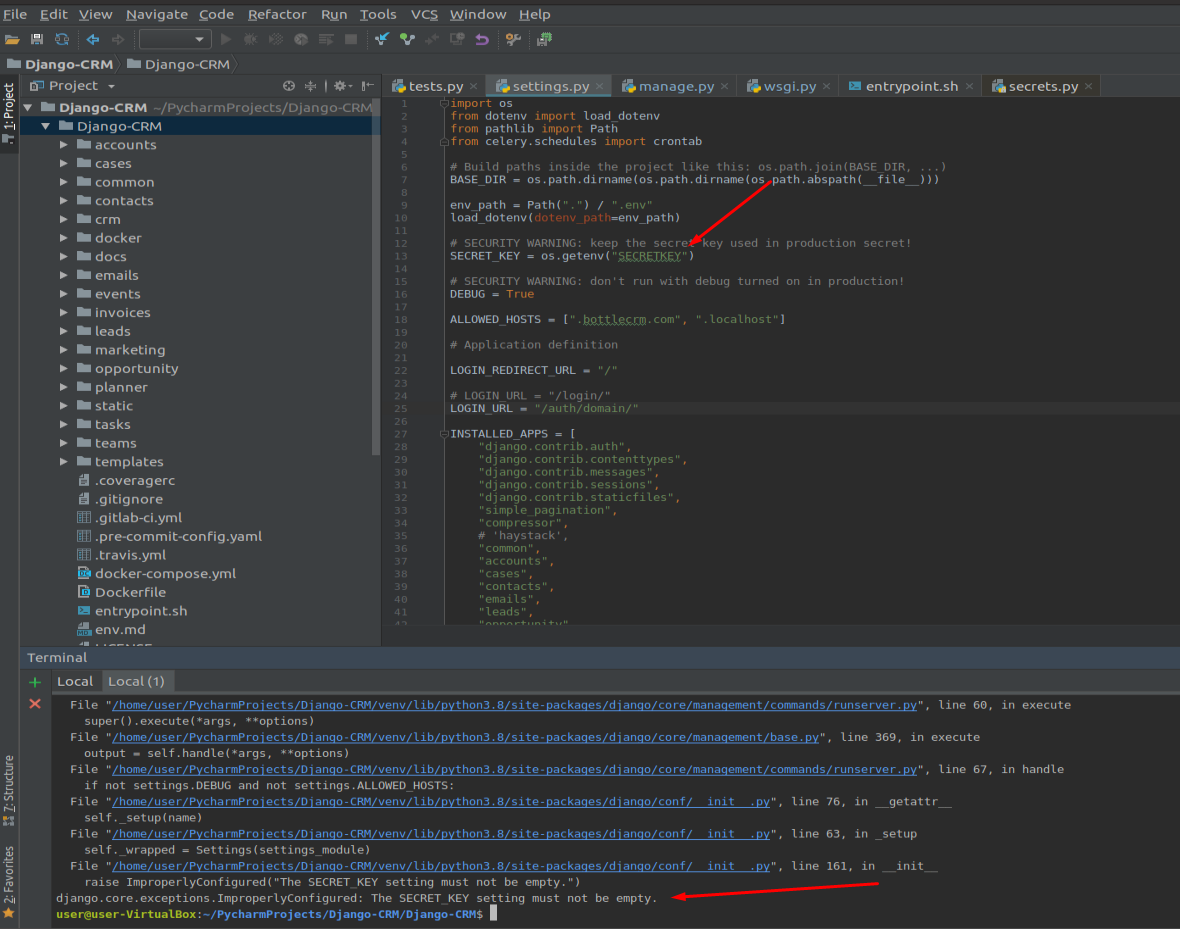Expand the accounts folder
This screenshot has height=929, width=1180.
pos(64,145)
